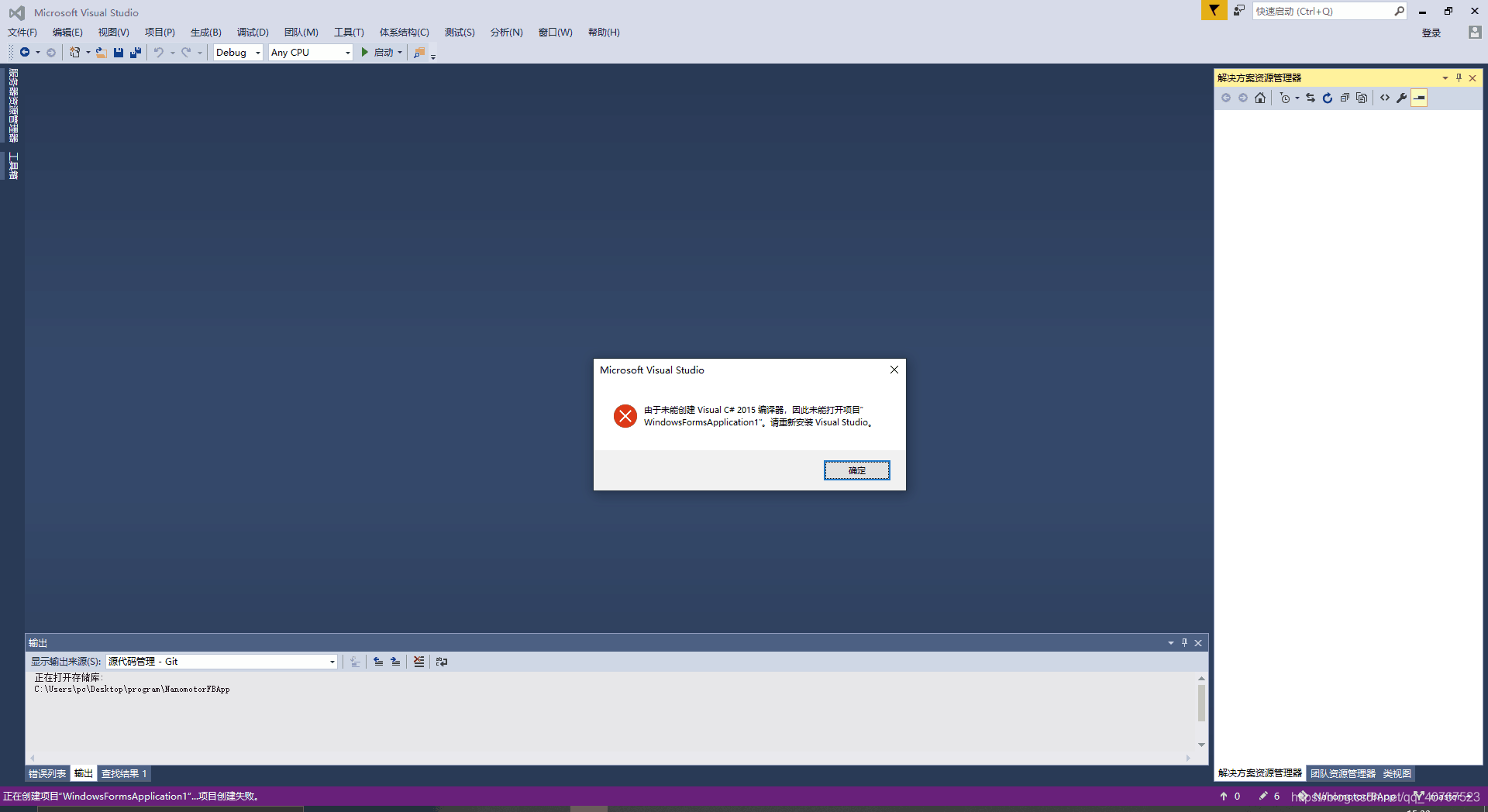
Task: Open the 编辑(E) menu
Action: tap(67, 33)
